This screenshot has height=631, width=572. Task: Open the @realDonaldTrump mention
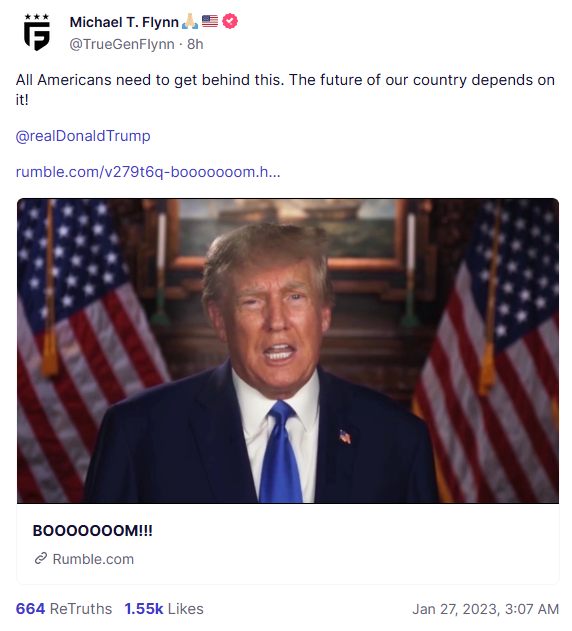click(83, 136)
